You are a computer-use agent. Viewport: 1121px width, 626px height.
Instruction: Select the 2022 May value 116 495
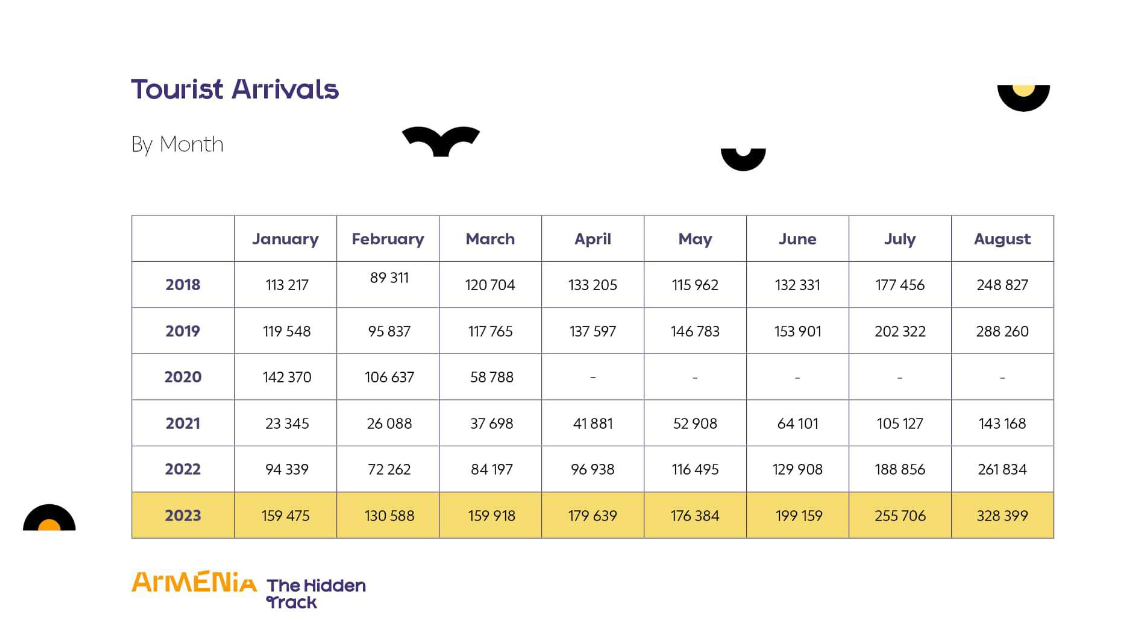click(695, 470)
